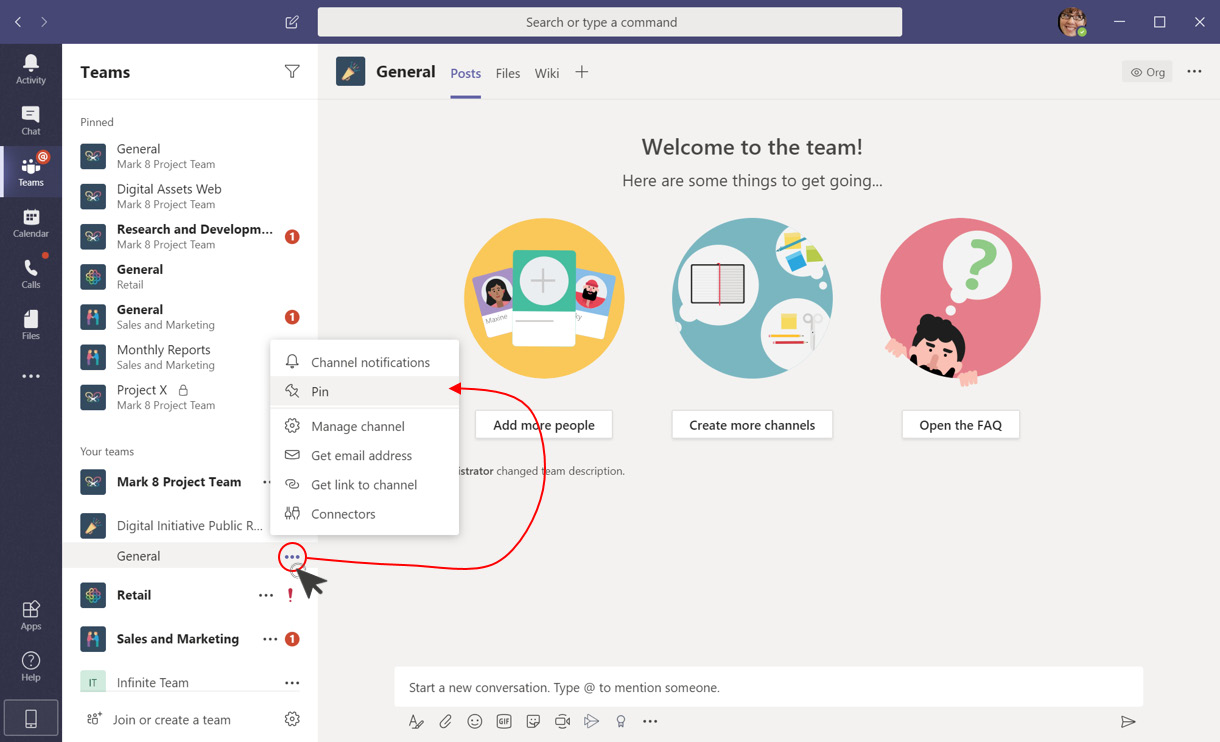Open more options for General channel row
The image size is (1220, 742).
coord(292,557)
